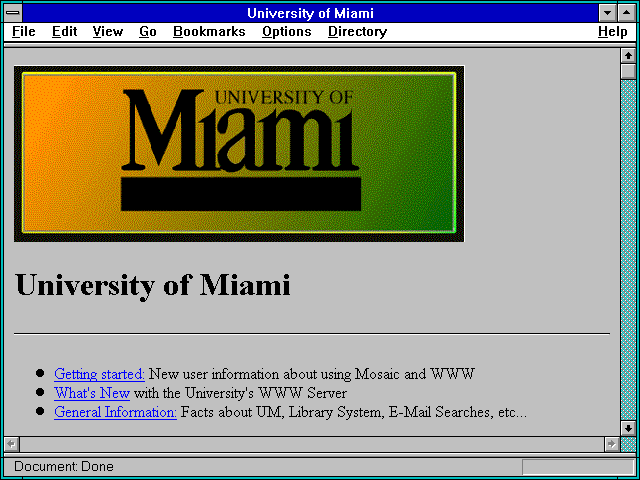Click the horizontal scrollbar right arrow

click(611, 444)
